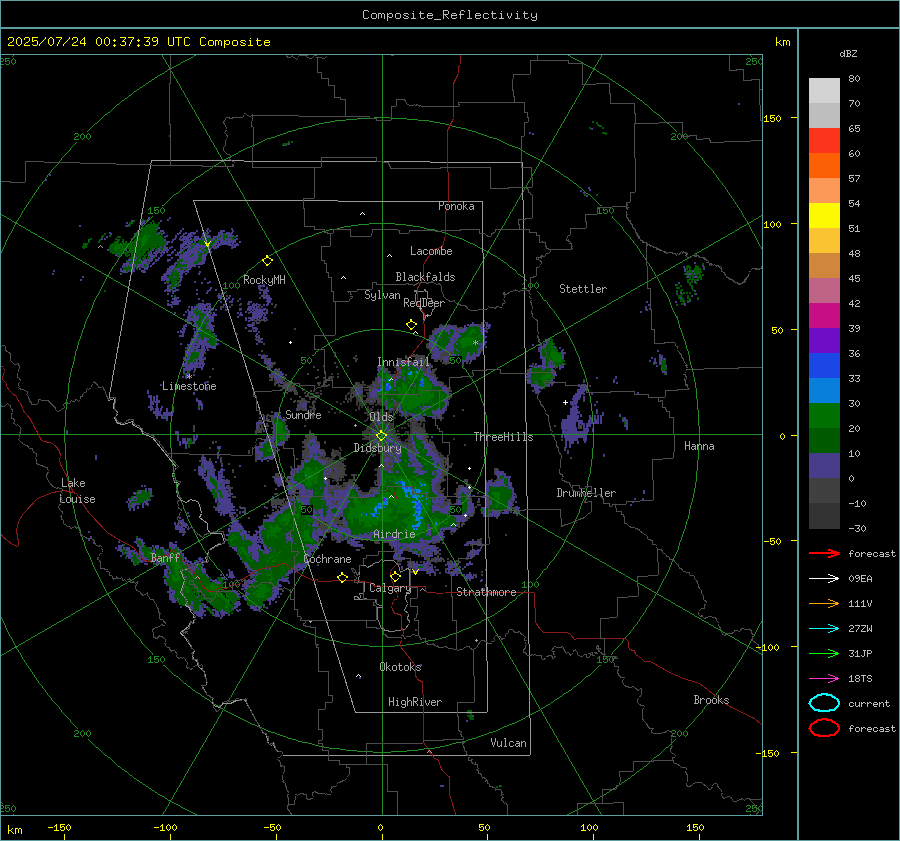
Task: Click the Strathmore city label
Action: pos(486,592)
